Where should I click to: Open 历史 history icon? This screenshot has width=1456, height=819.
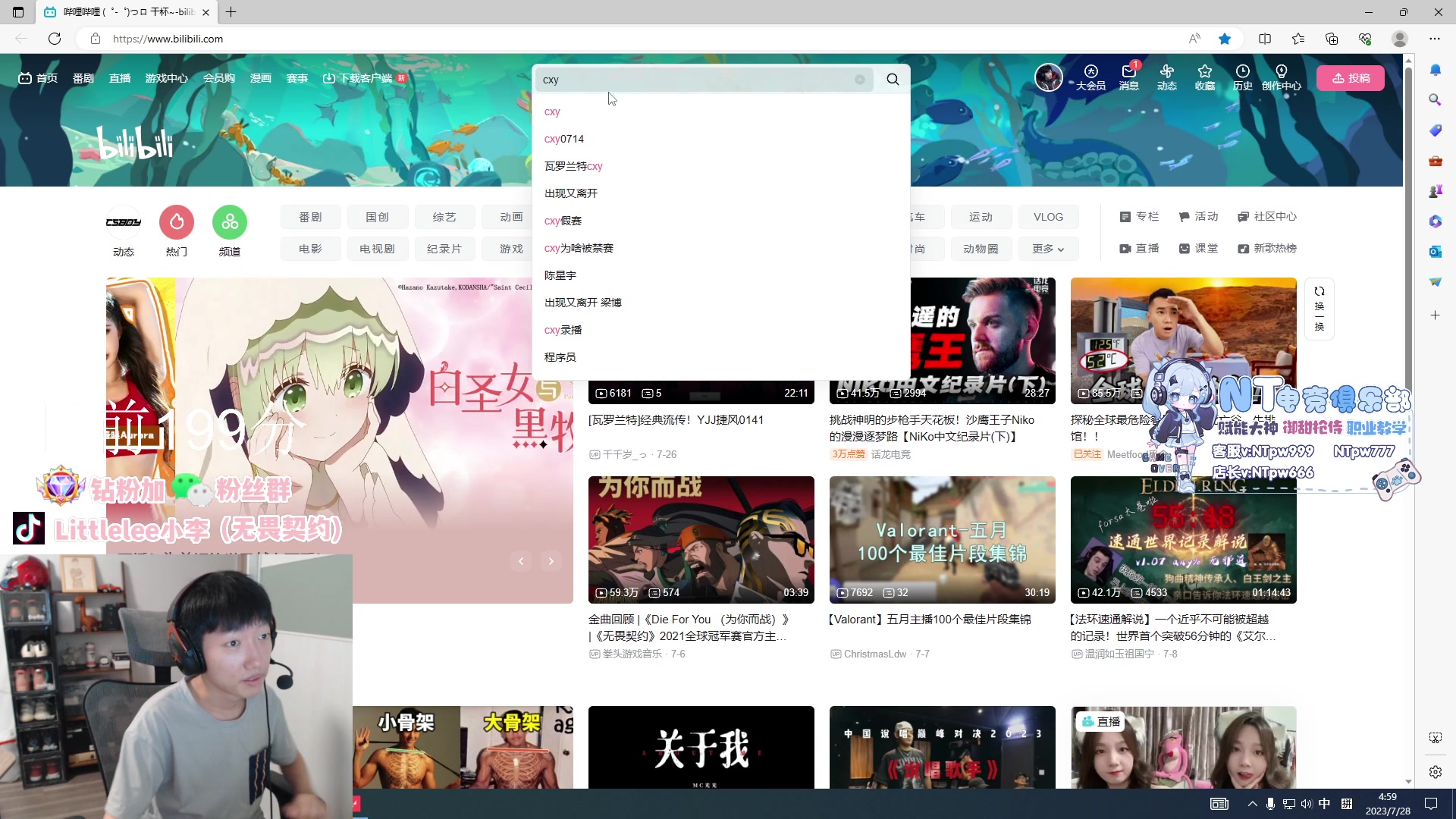click(x=1243, y=78)
